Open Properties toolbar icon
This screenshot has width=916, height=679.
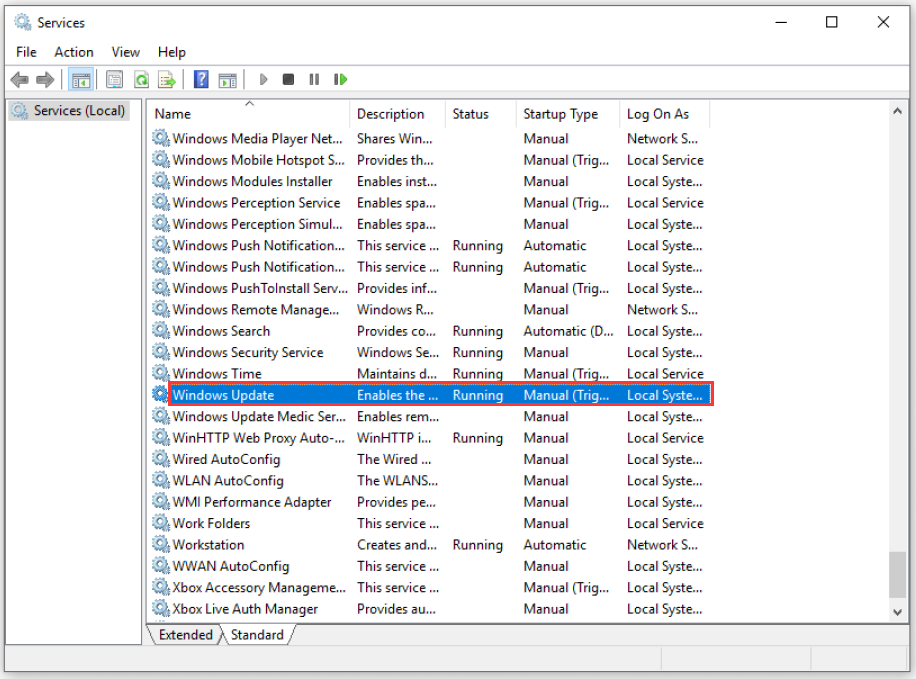tap(114, 79)
